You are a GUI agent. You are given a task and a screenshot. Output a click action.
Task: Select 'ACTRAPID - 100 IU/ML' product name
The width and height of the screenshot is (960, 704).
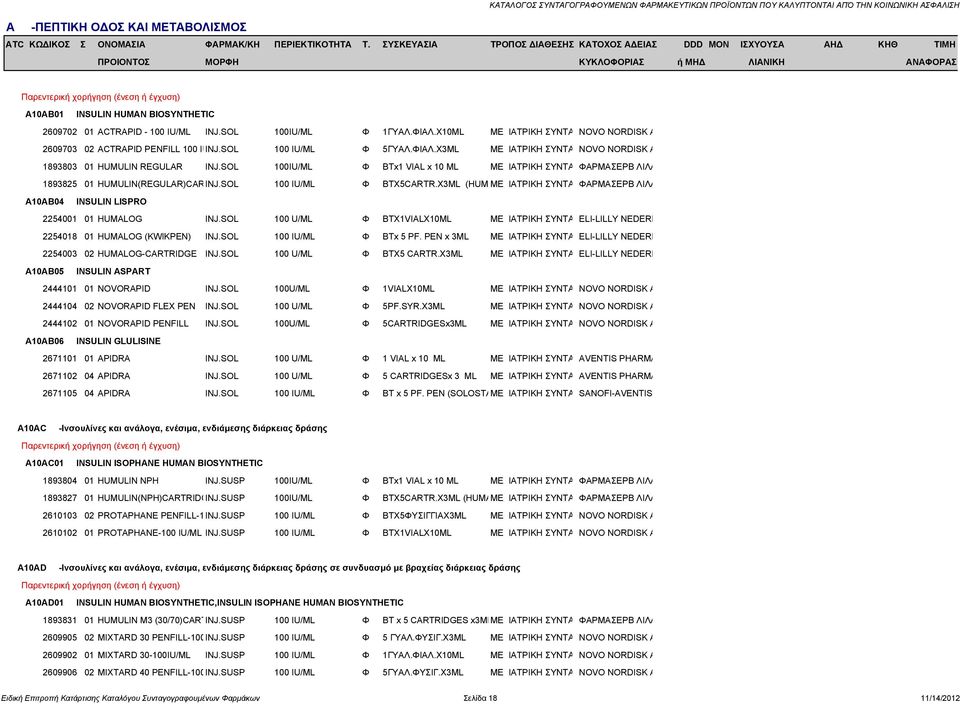pyautogui.click(x=144, y=132)
